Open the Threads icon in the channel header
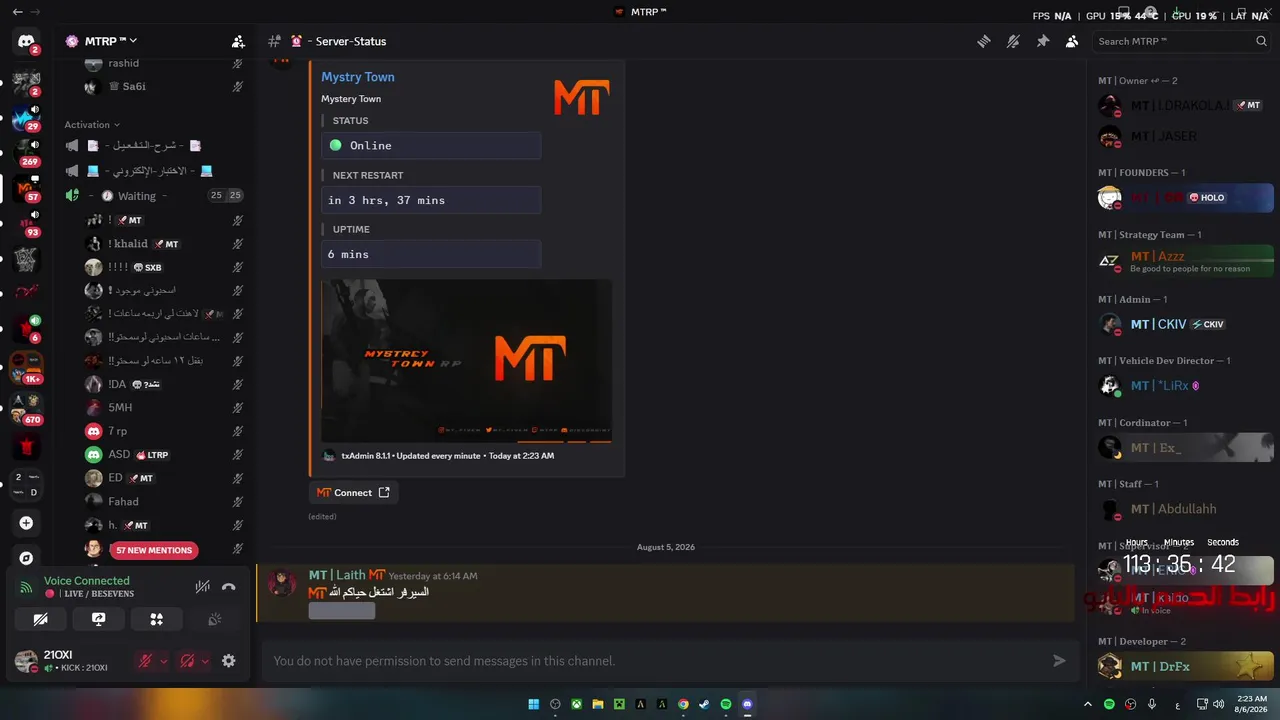The image size is (1280, 720). 984,41
